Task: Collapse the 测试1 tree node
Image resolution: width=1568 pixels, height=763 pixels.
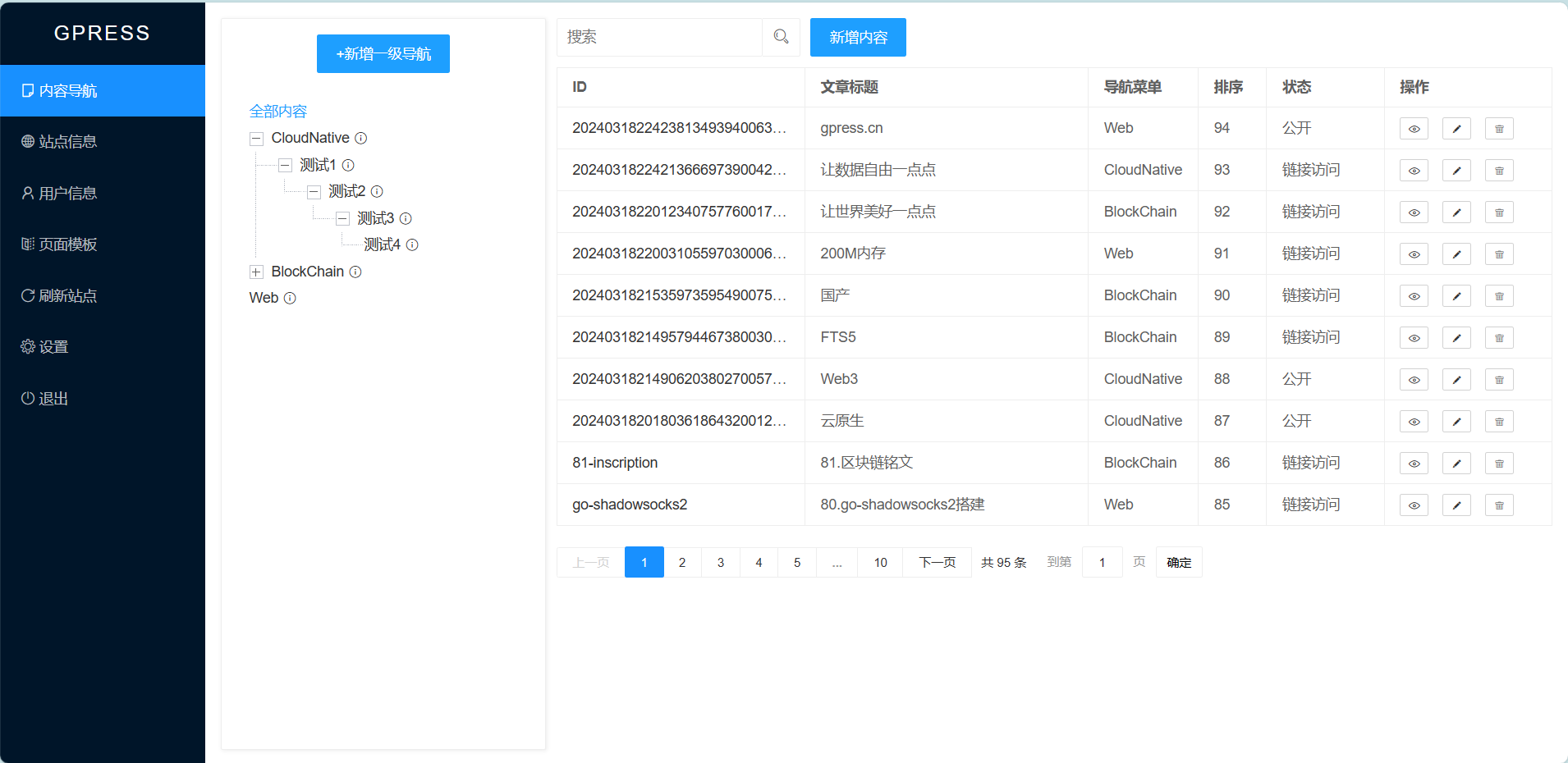Action: pyautogui.click(x=285, y=165)
